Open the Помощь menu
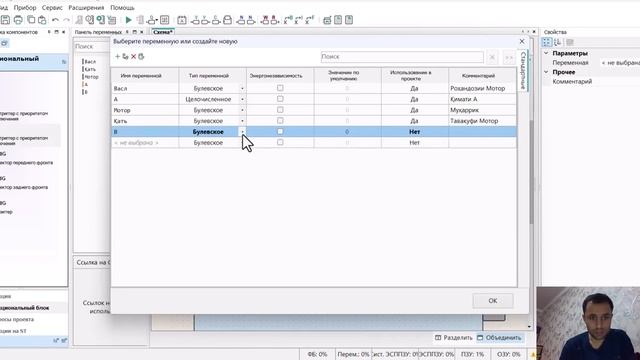Screen dimensions: 640x360 pos(122,7)
